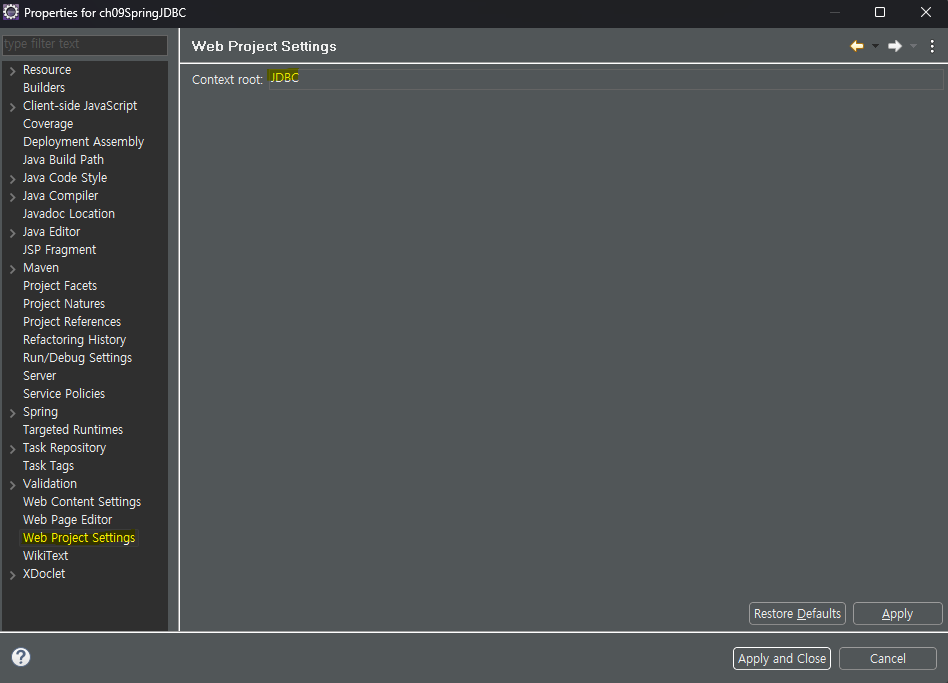Select Spring item in tree
The height and width of the screenshot is (683, 948).
click(41, 412)
